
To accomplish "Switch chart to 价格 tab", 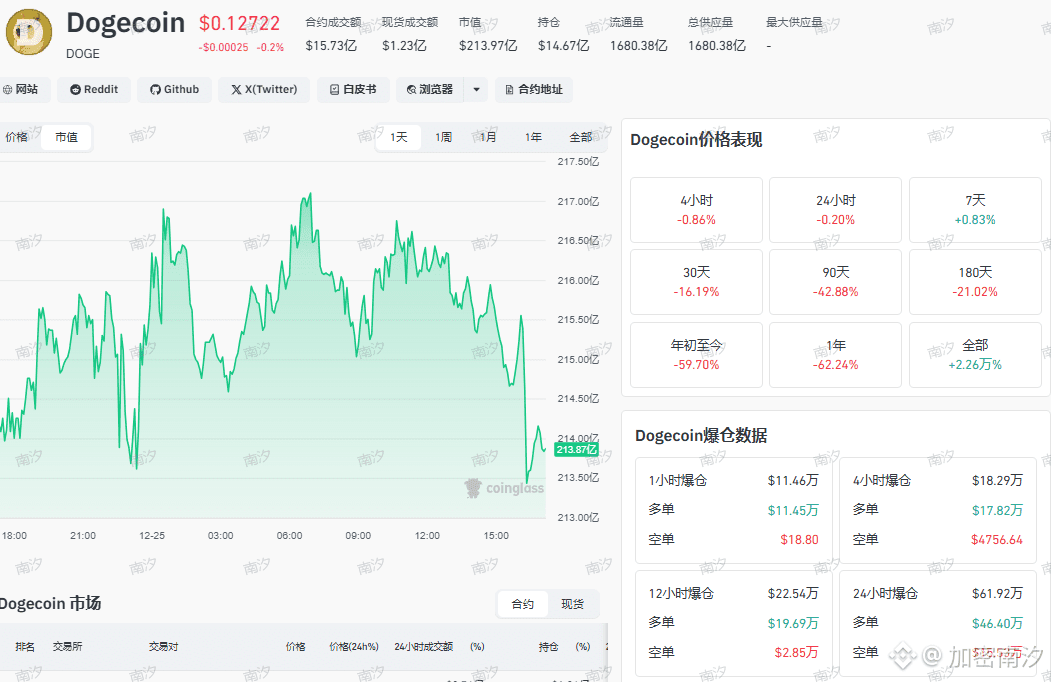I will click(17, 137).
